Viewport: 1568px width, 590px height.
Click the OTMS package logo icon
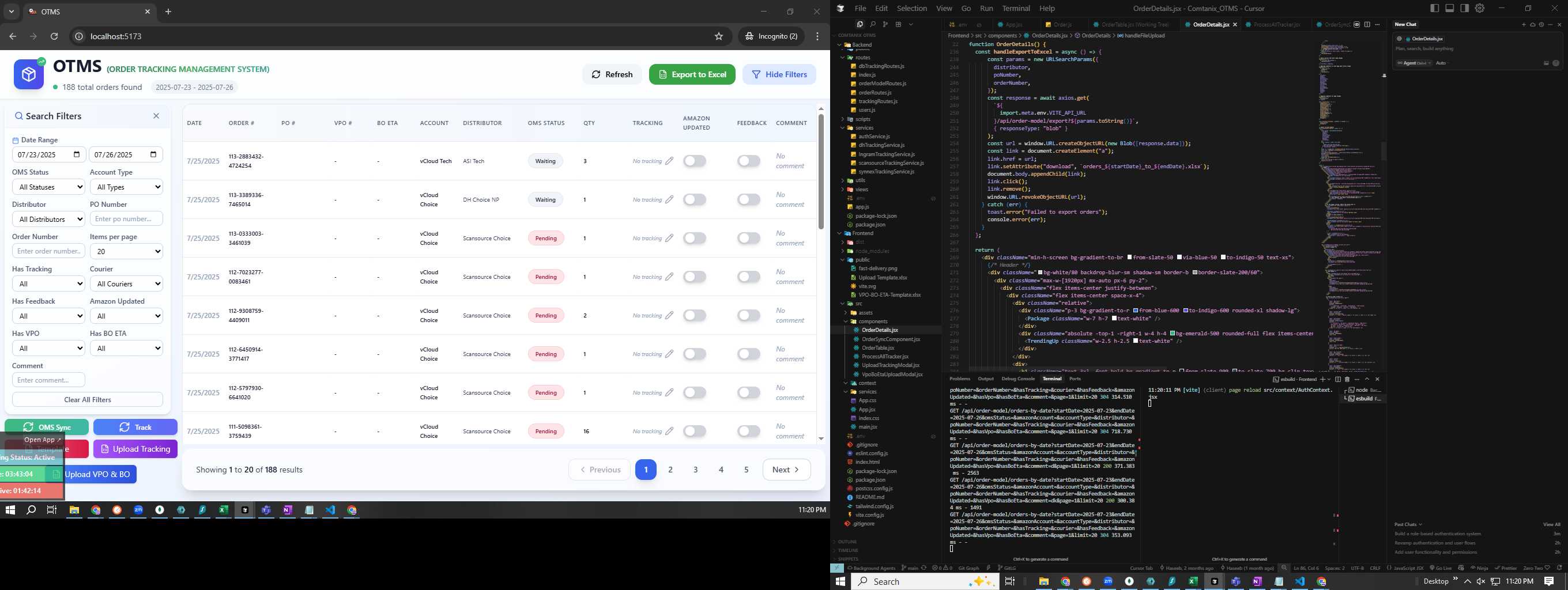(x=29, y=74)
